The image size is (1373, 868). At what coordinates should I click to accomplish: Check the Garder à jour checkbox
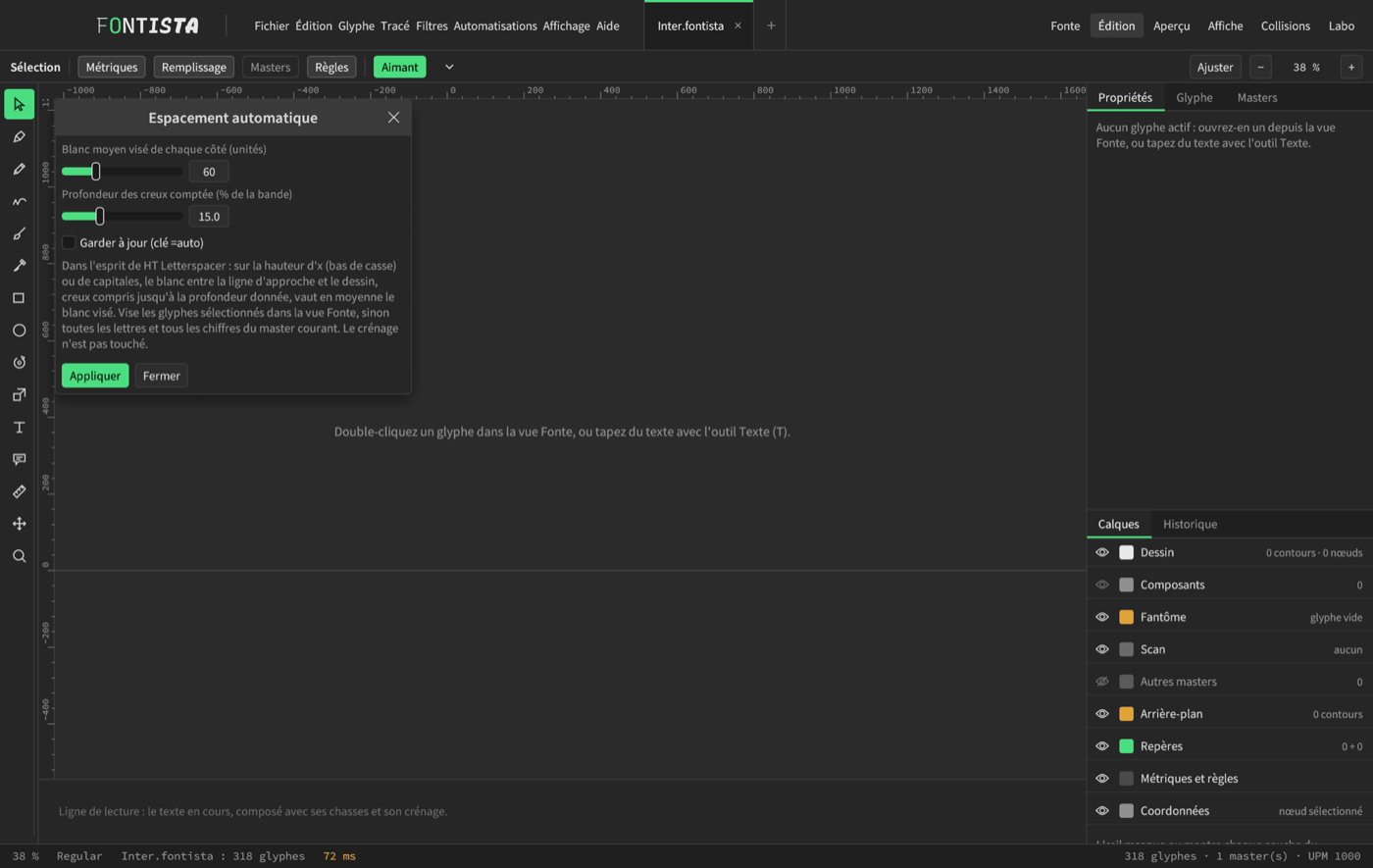[x=69, y=242]
